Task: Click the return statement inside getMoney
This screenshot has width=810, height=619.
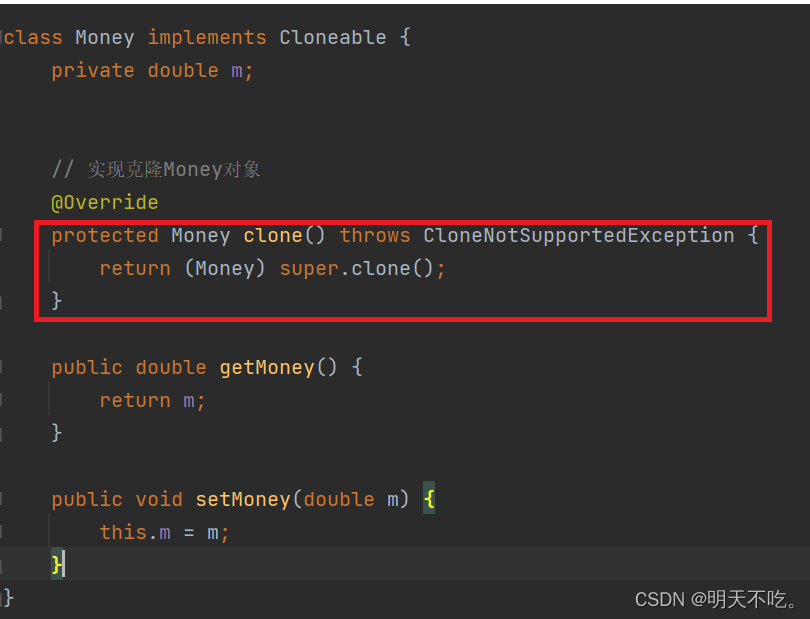Action: pos(150,400)
